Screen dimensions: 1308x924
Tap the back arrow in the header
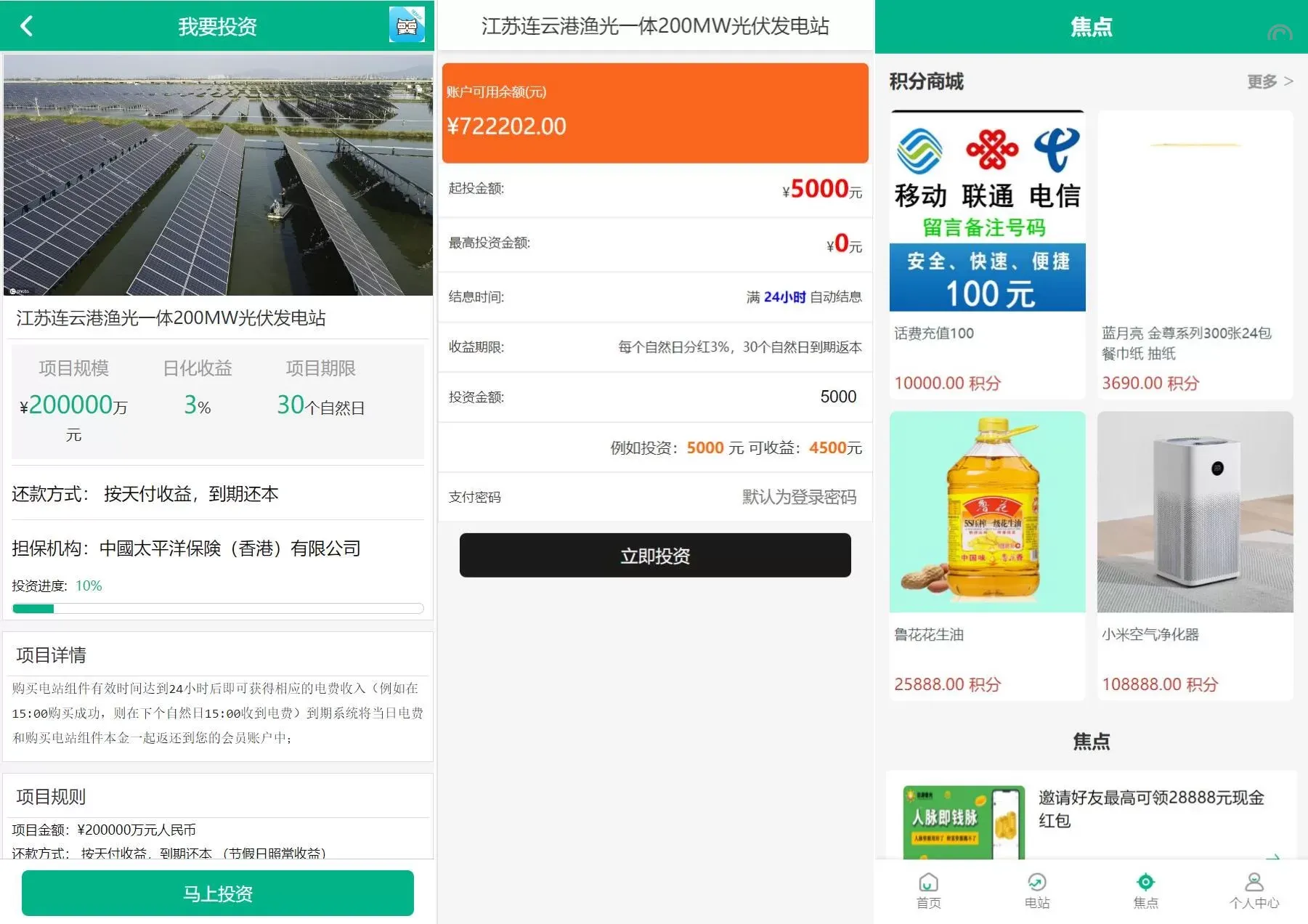[x=27, y=26]
